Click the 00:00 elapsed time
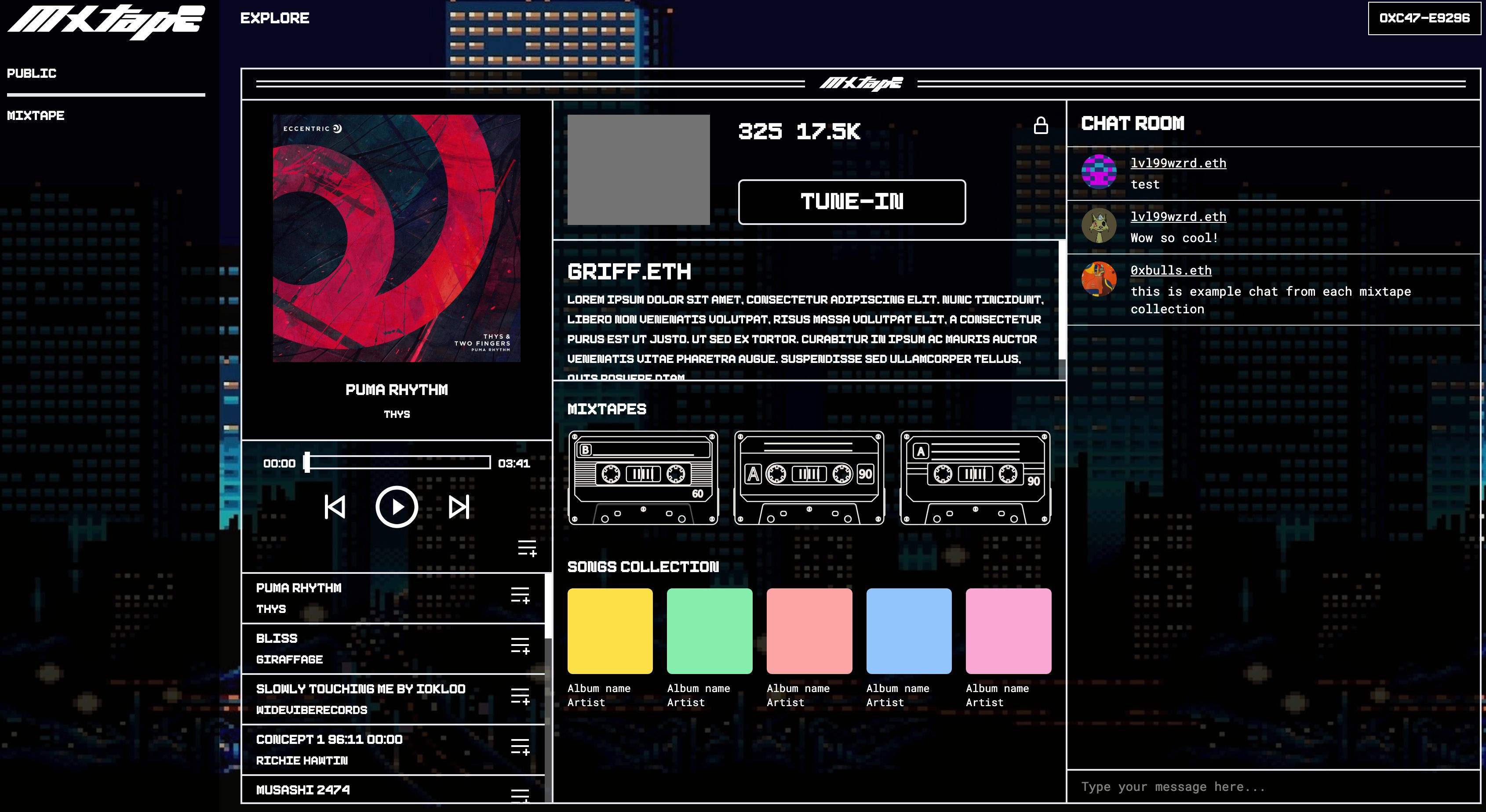 tap(279, 463)
